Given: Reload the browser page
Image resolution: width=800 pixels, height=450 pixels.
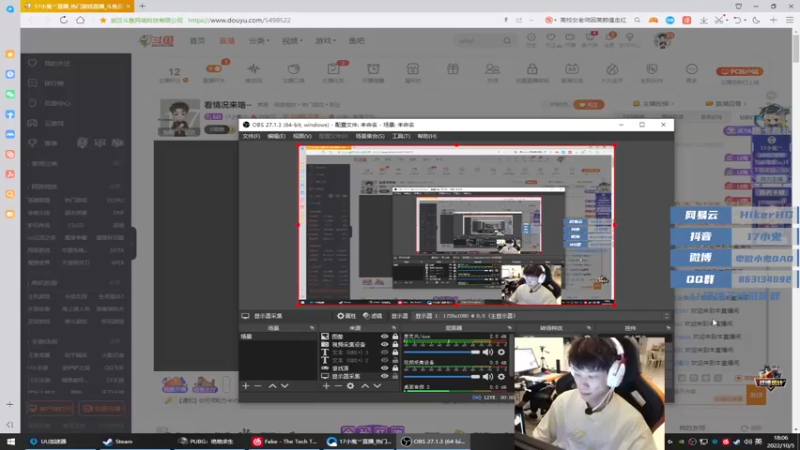Looking at the screenshot, I should pos(63,20).
